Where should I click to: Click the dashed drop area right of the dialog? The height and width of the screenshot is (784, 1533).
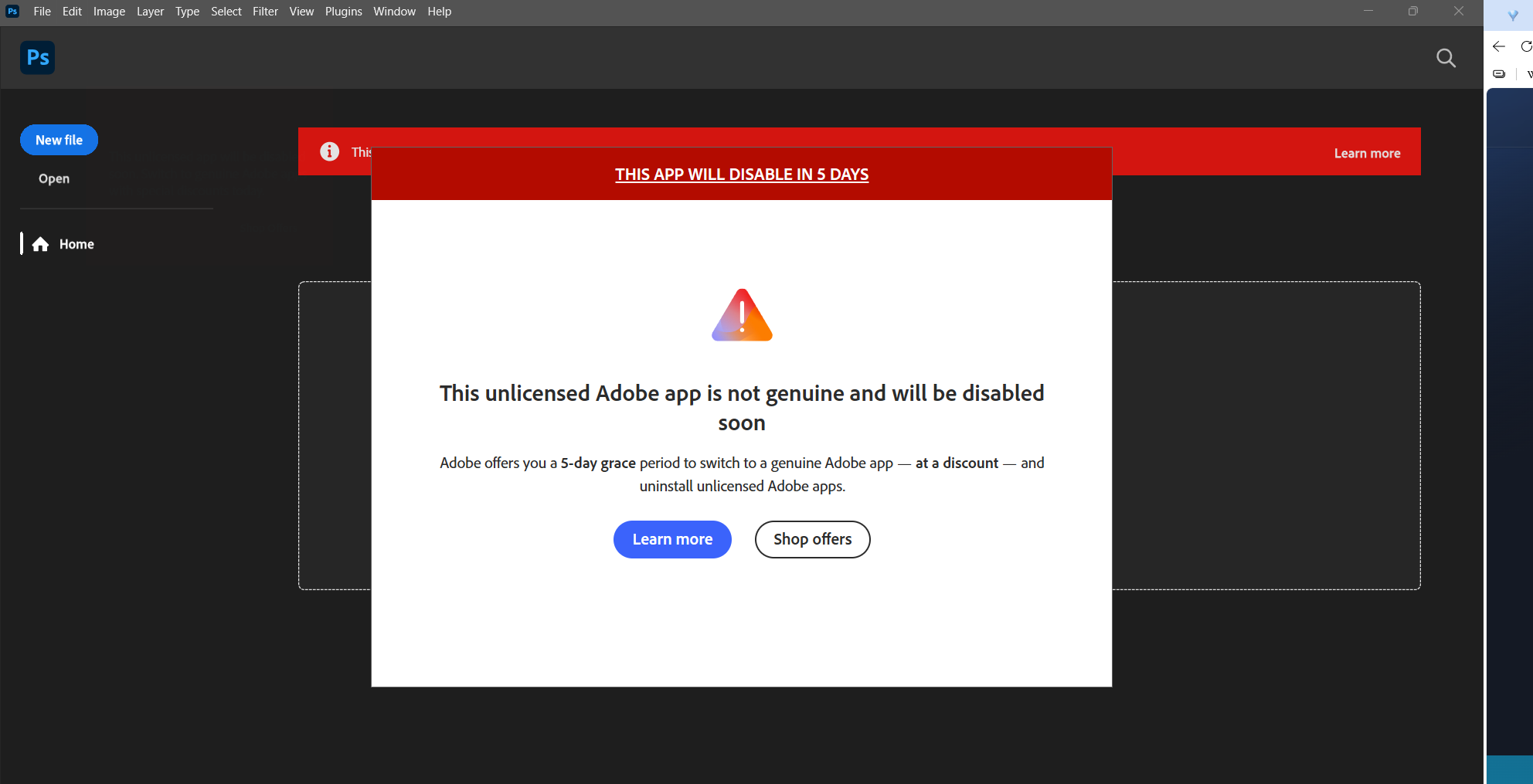[x=1266, y=436]
